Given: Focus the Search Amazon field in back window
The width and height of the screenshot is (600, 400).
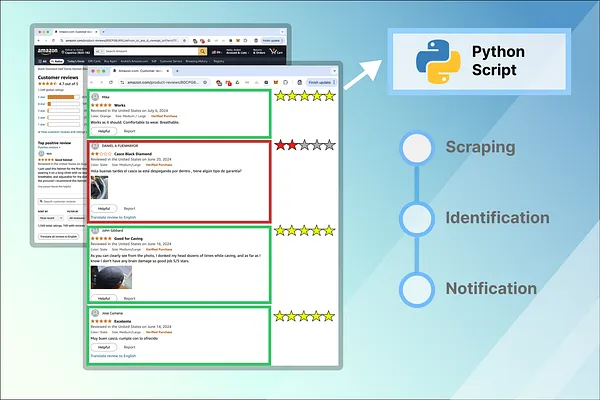Looking at the screenshot, I should tap(151, 51).
